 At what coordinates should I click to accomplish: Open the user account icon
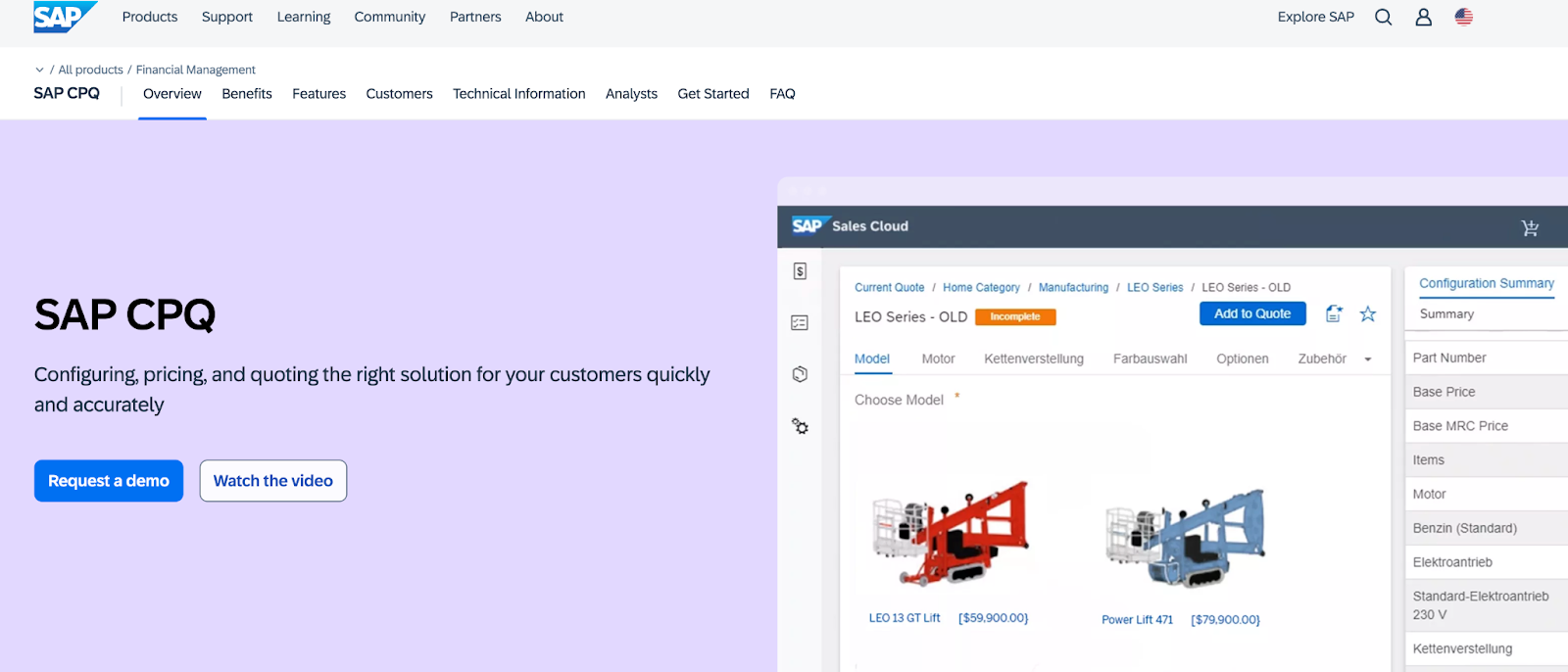tap(1423, 17)
